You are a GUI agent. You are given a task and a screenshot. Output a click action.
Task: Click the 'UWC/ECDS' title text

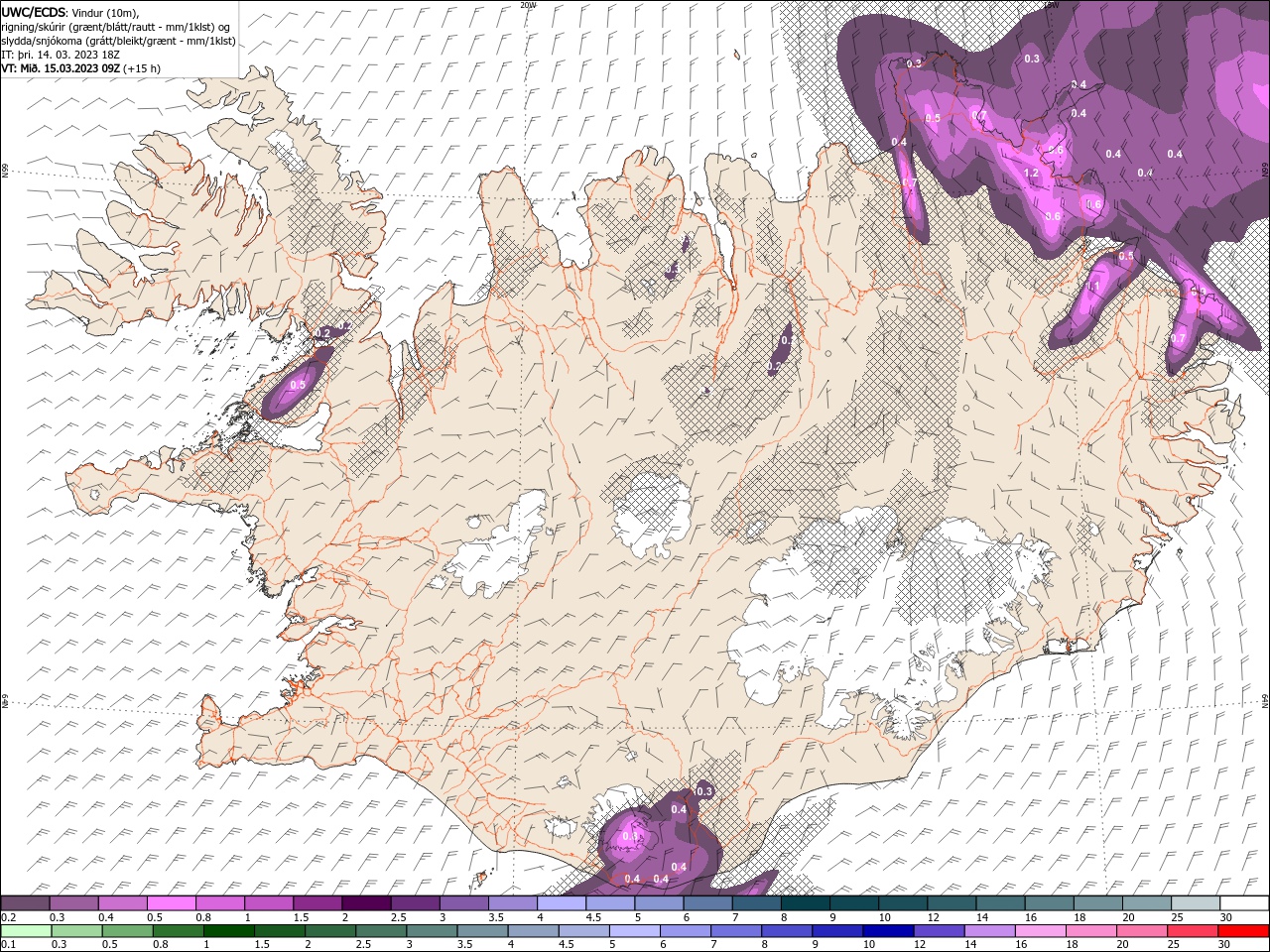34,12
